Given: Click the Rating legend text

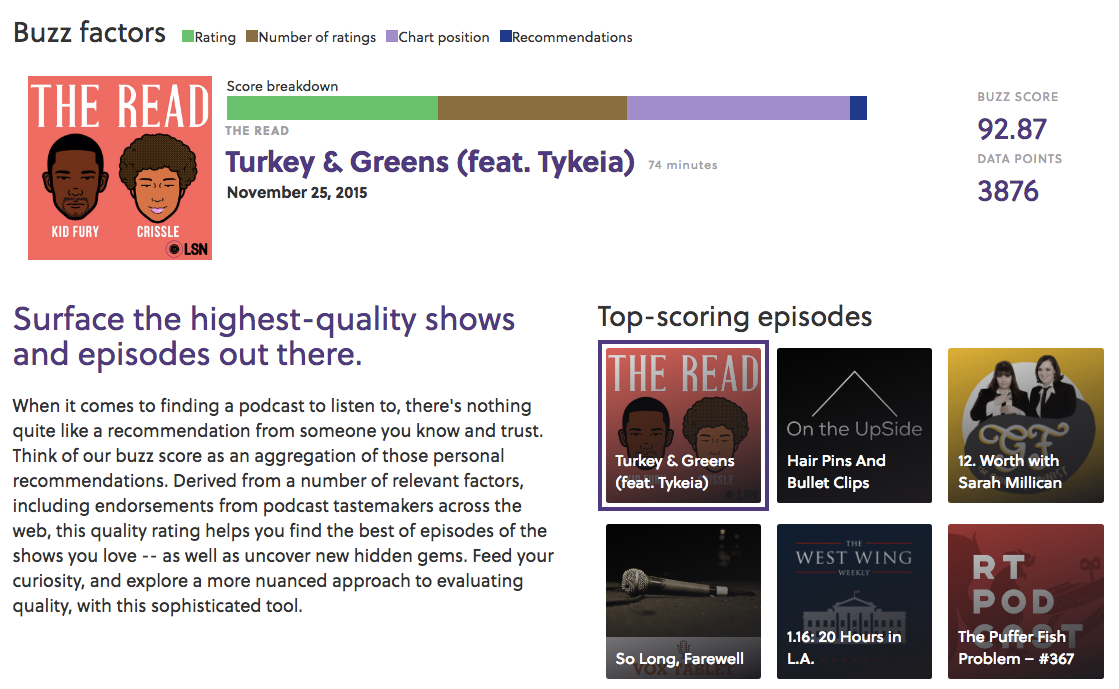Looking at the screenshot, I should click(x=216, y=37).
